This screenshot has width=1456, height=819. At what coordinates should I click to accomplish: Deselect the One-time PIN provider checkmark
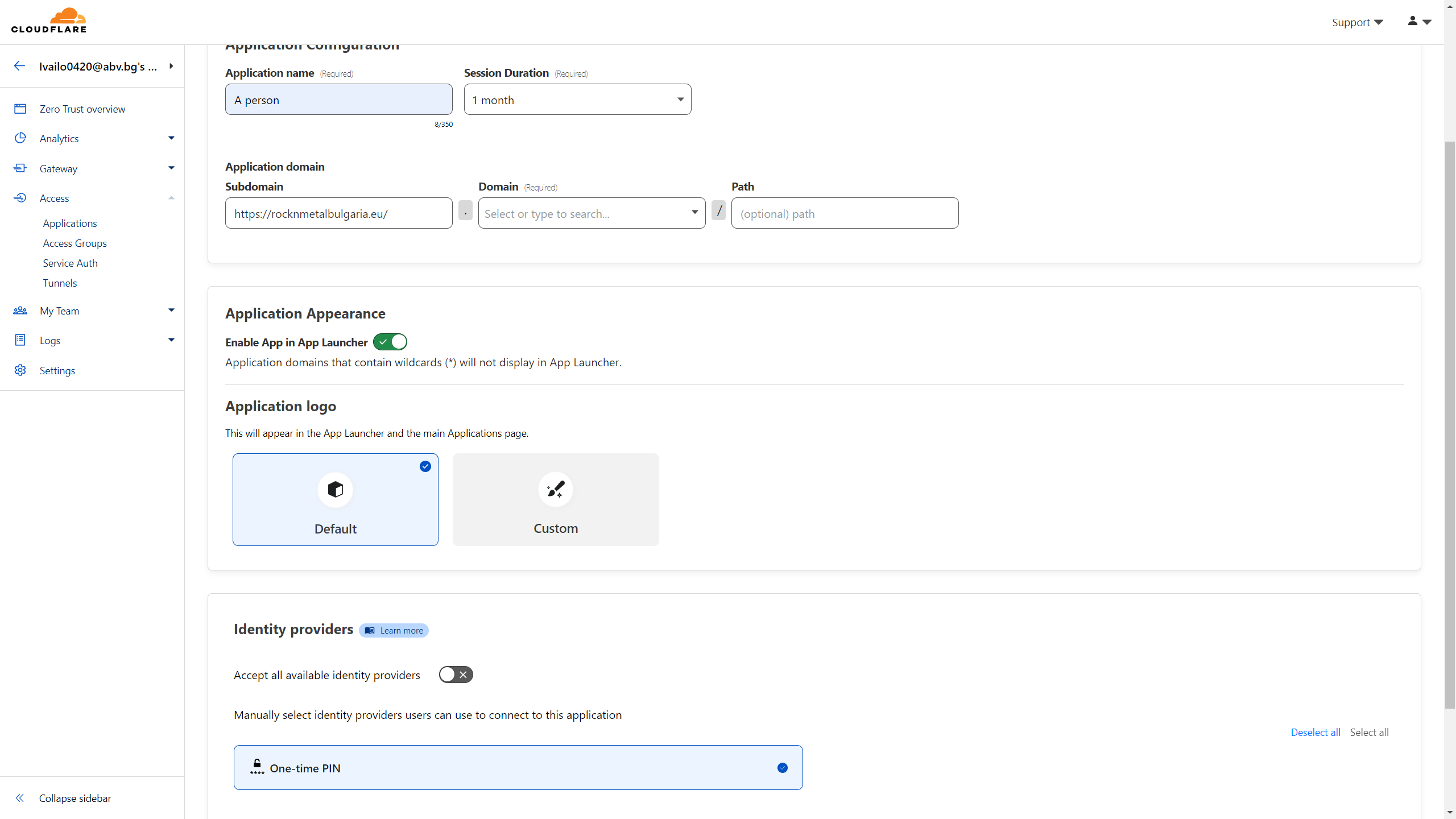tap(783, 768)
